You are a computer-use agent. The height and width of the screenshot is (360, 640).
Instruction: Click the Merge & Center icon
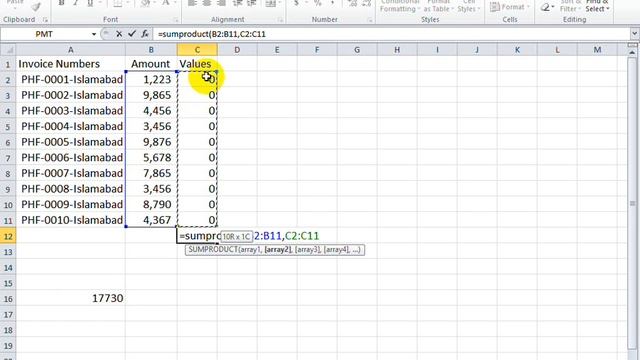point(270,3)
